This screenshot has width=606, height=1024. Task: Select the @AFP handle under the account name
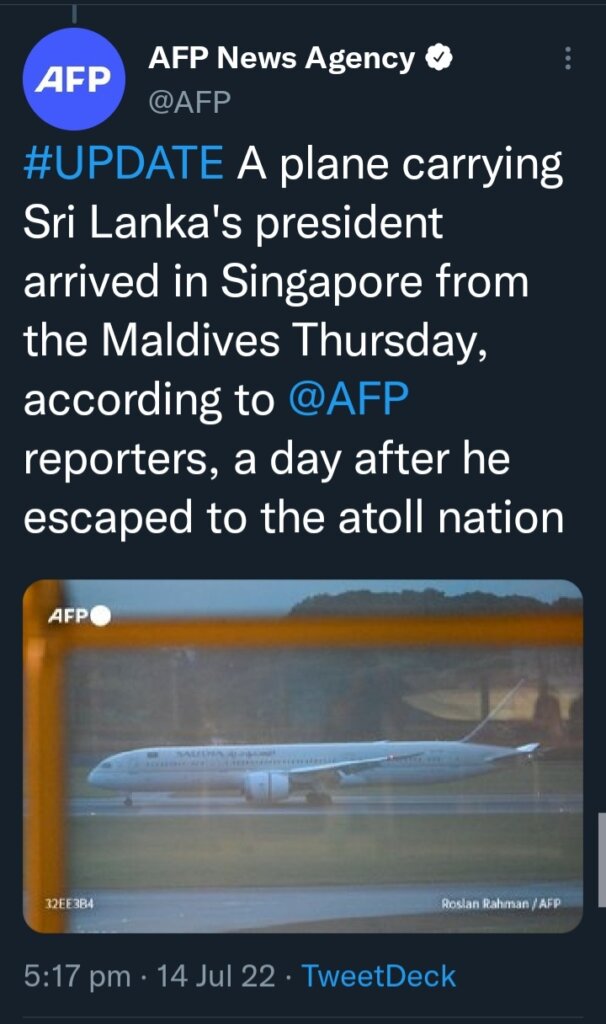click(189, 102)
